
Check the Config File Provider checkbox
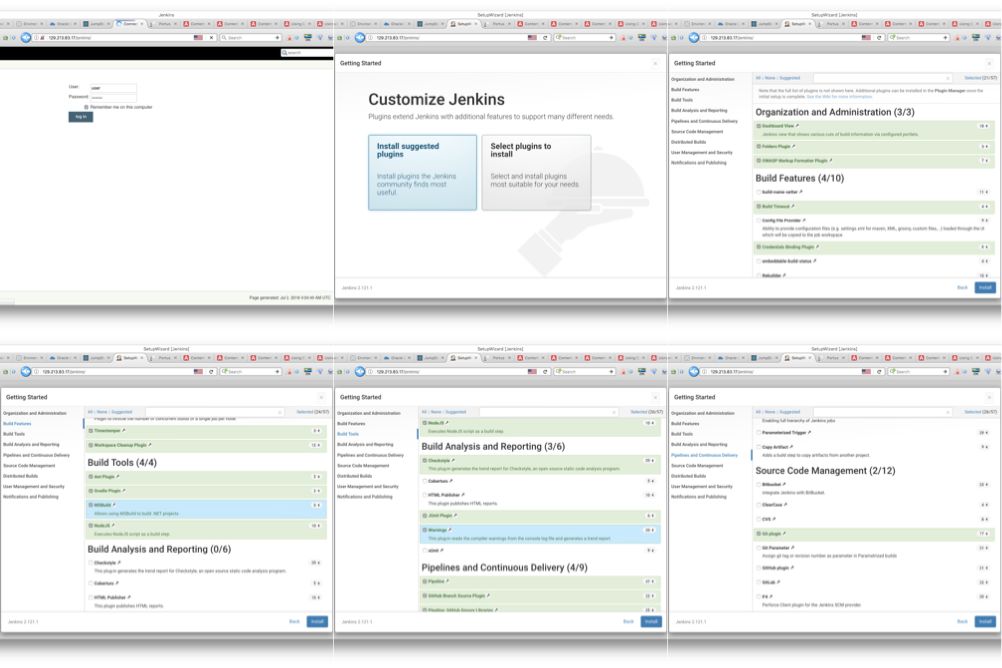(x=759, y=221)
